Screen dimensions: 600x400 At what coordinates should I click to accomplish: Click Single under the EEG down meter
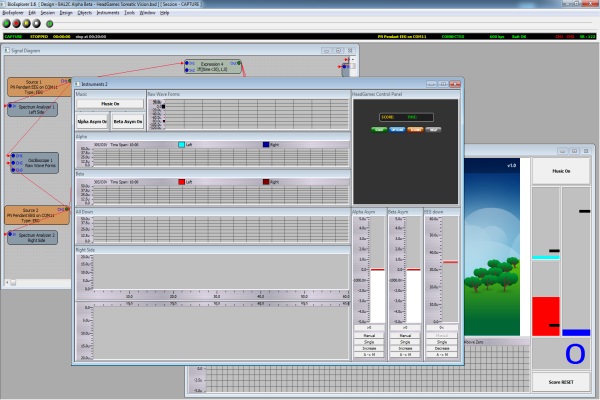tap(442, 342)
